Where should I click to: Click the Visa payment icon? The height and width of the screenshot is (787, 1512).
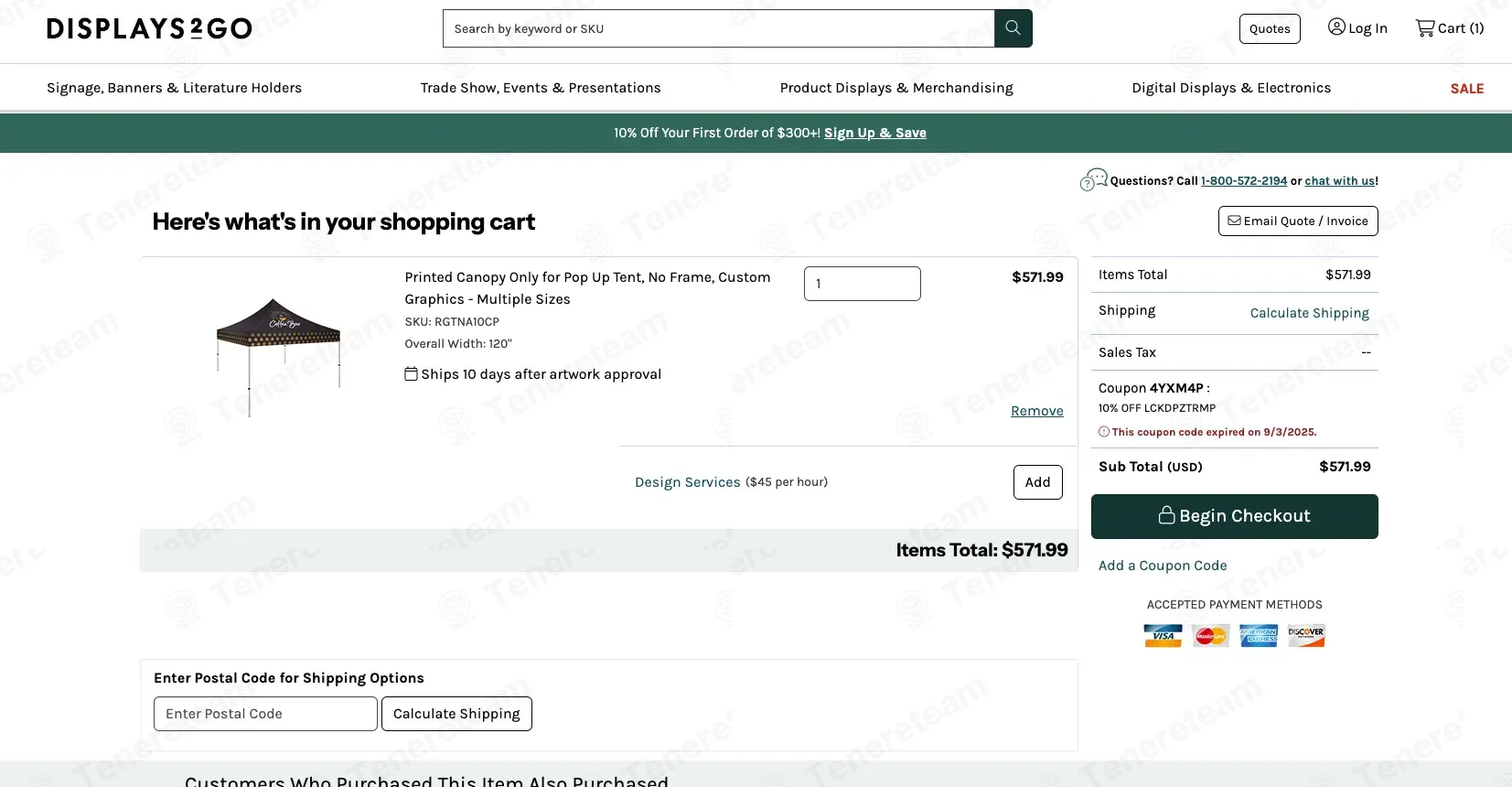(1163, 635)
